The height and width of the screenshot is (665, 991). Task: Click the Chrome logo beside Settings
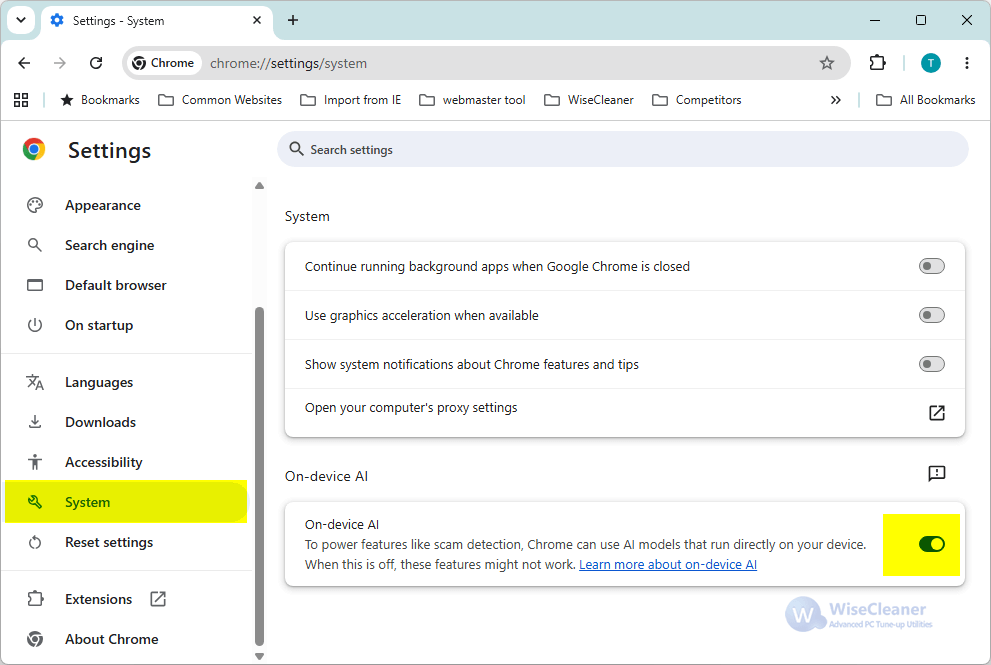point(34,150)
